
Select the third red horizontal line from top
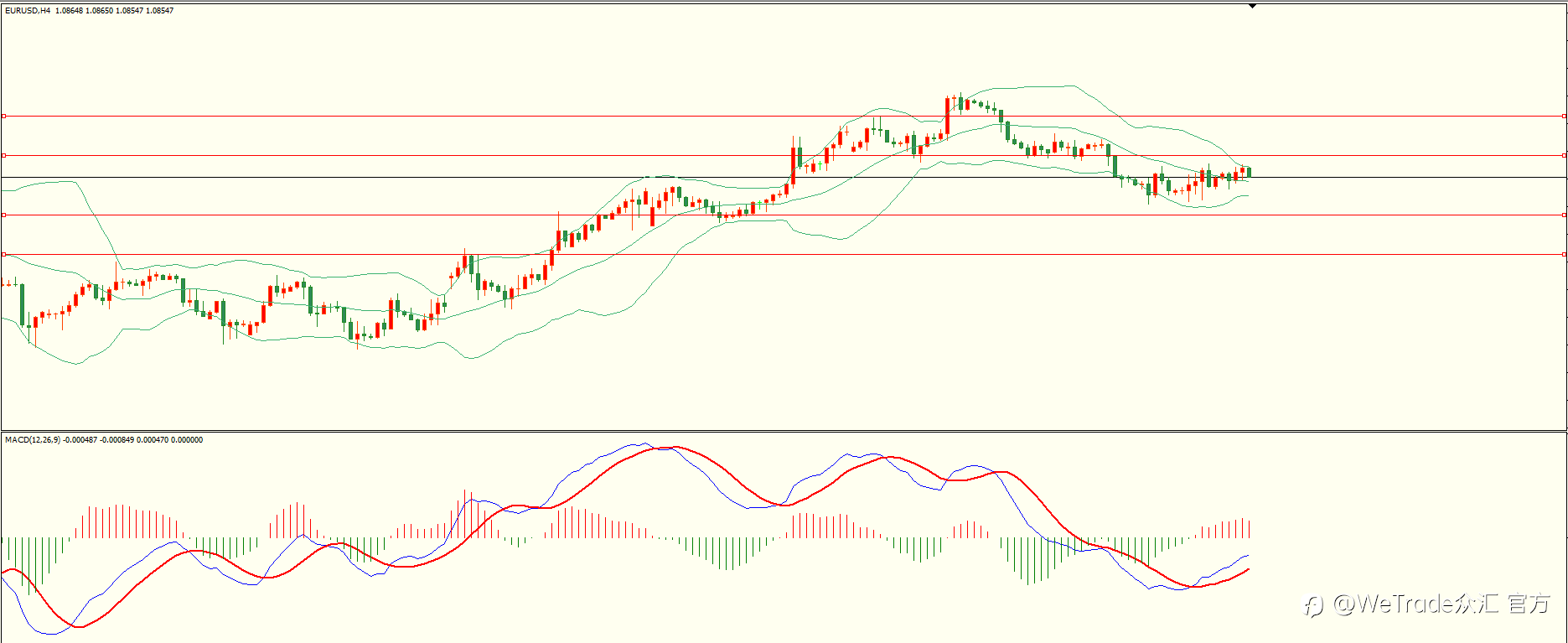coord(784,215)
